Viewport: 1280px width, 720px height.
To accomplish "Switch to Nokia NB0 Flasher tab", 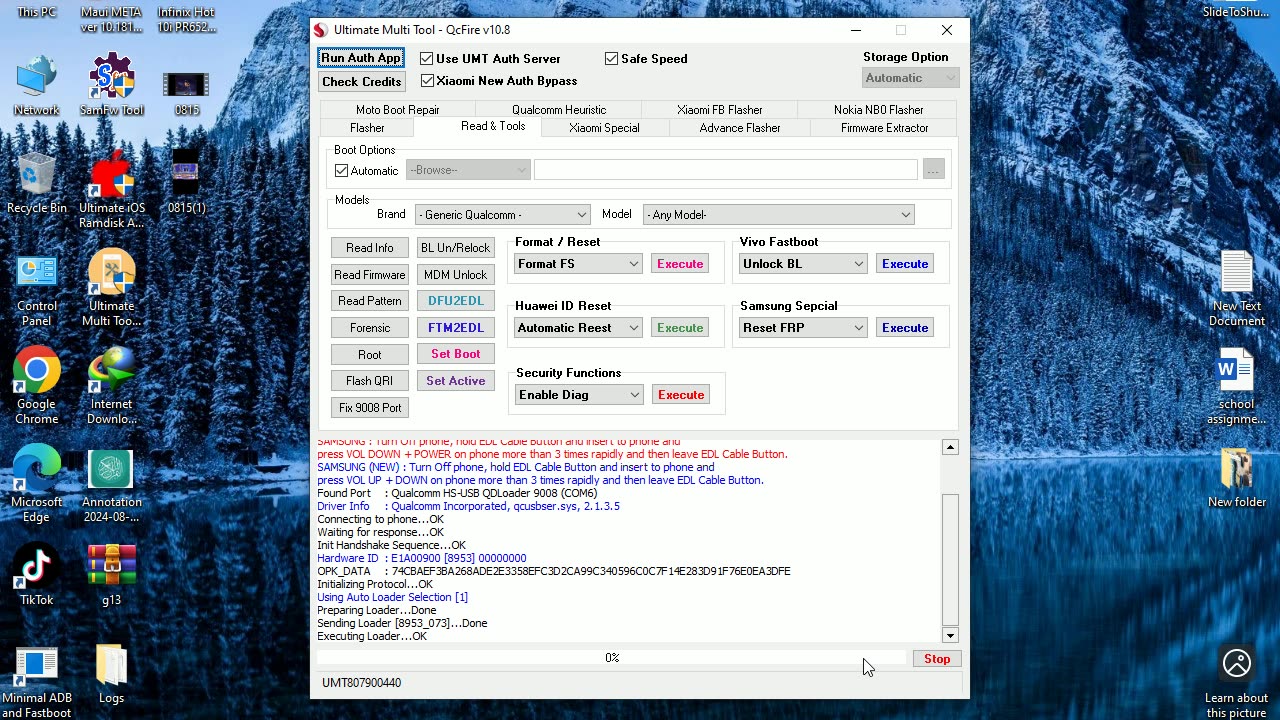I will coord(878,110).
